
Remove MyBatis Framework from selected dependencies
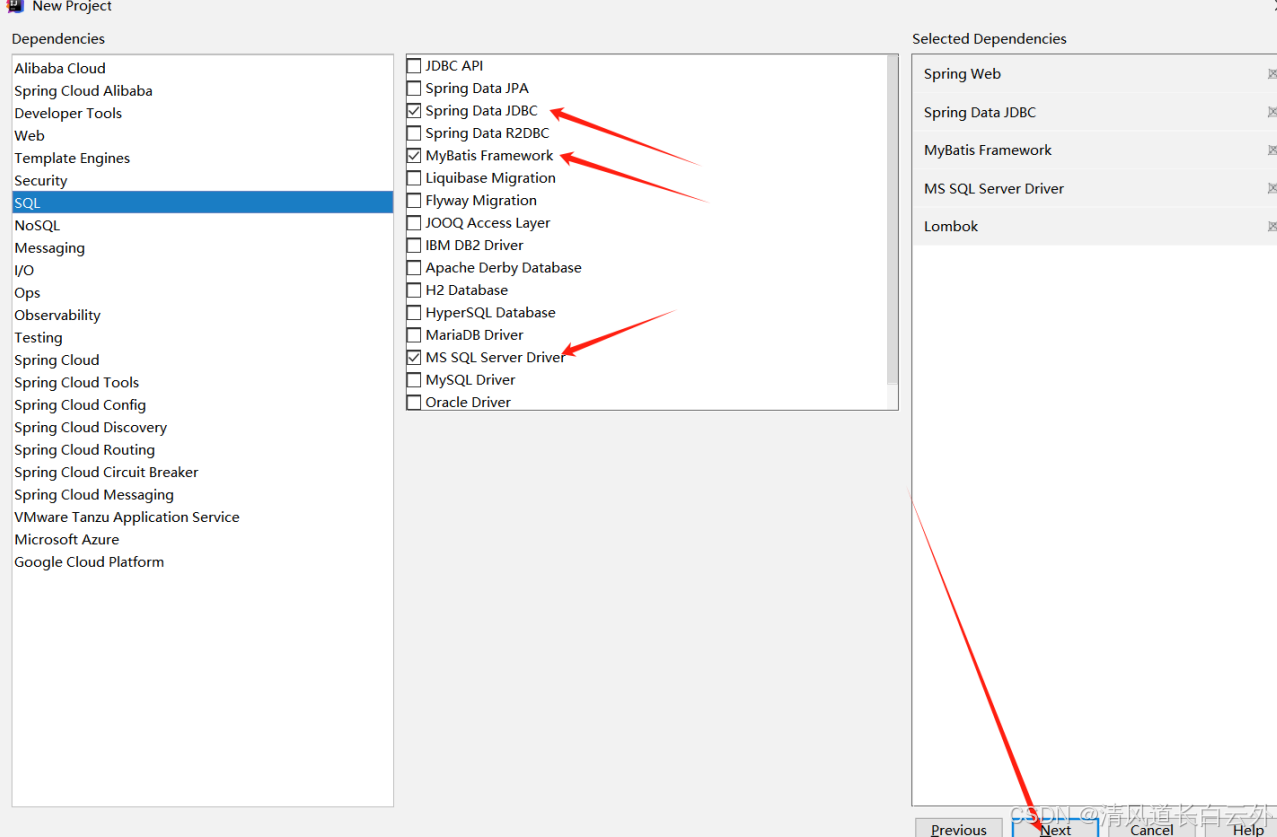pyautogui.click(x=1272, y=150)
